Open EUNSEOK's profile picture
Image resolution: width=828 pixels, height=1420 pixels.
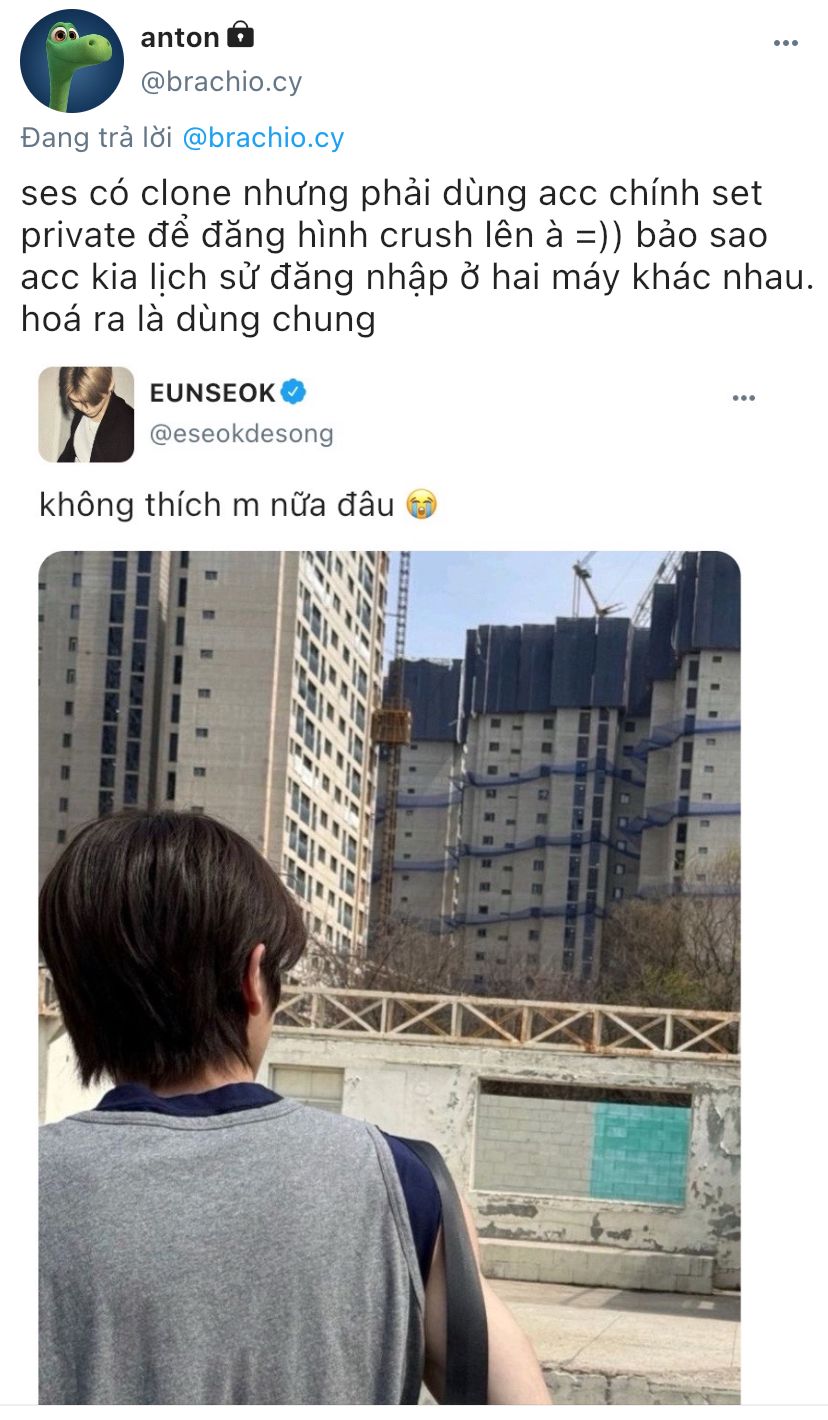tap(86, 414)
